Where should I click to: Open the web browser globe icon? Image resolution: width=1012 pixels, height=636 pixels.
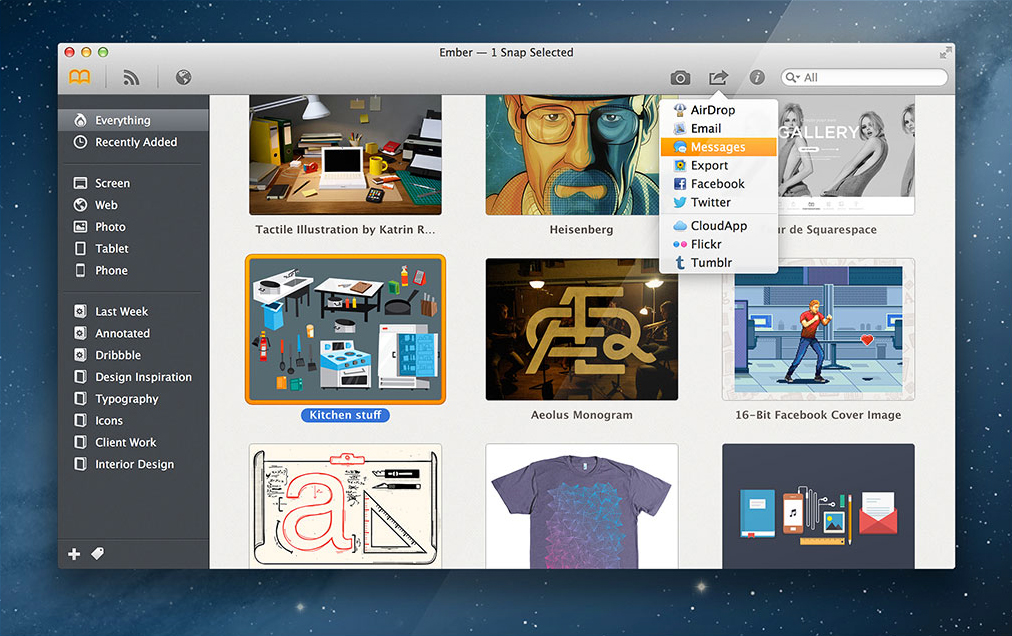(x=183, y=77)
